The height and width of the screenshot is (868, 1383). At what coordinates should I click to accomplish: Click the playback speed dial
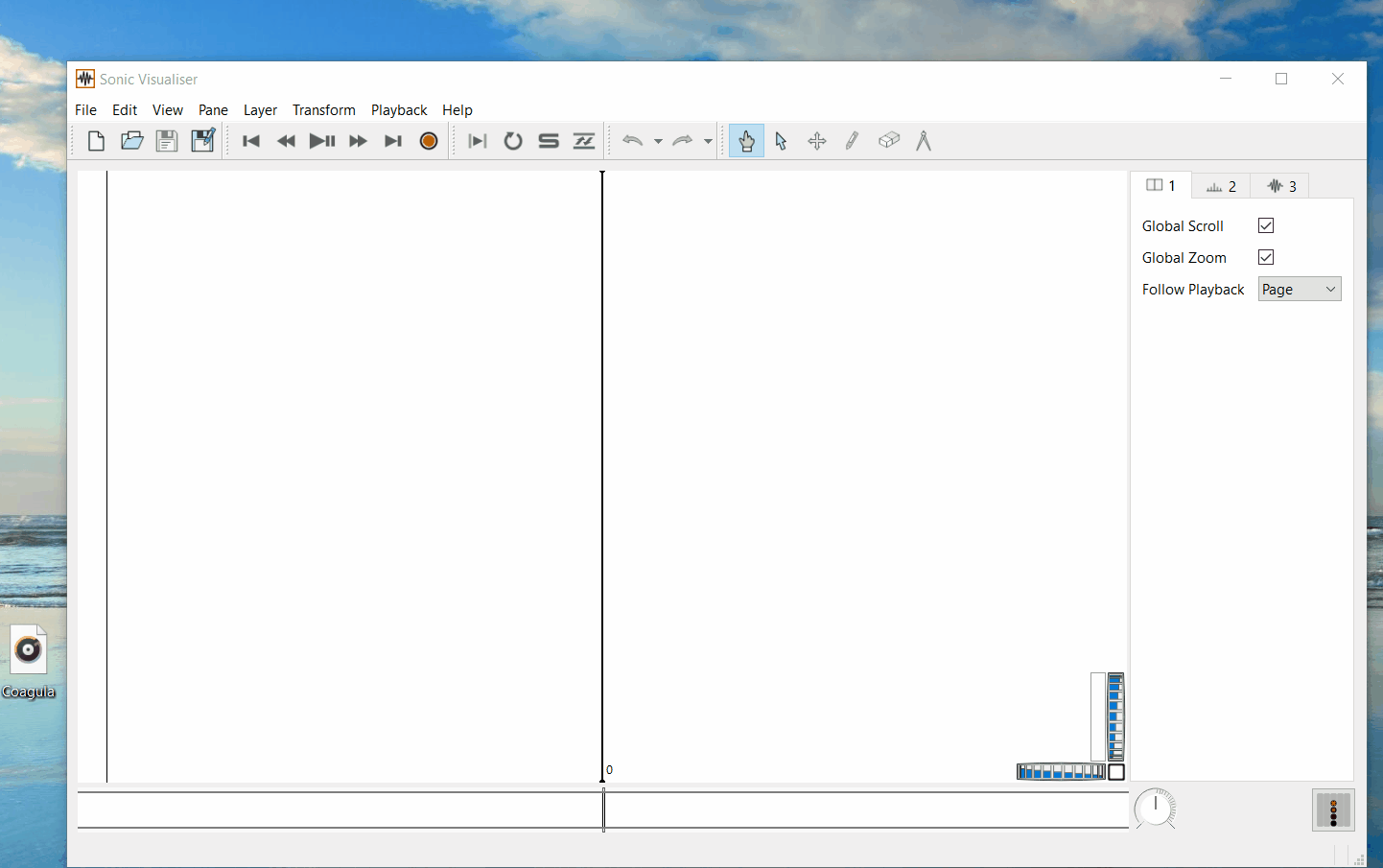(1156, 809)
